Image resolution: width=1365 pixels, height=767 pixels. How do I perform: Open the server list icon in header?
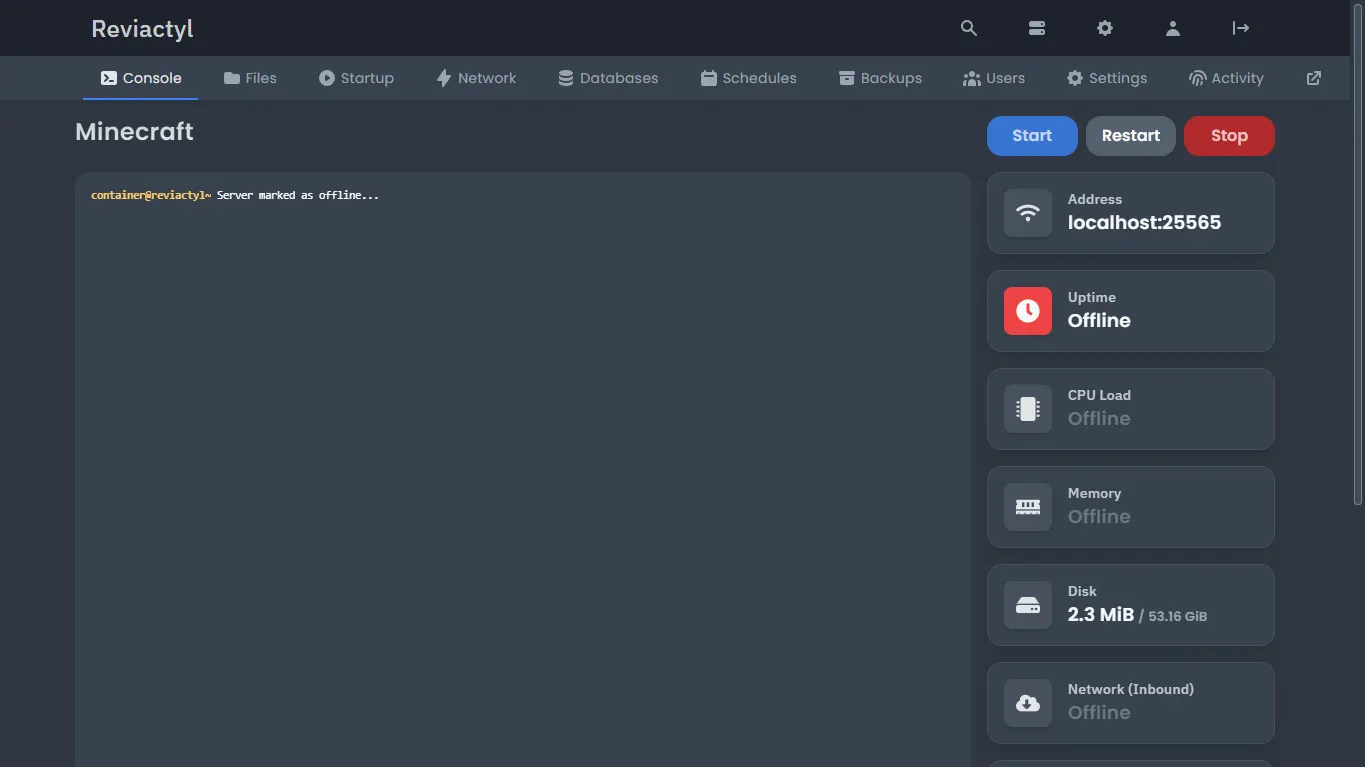click(1037, 28)
